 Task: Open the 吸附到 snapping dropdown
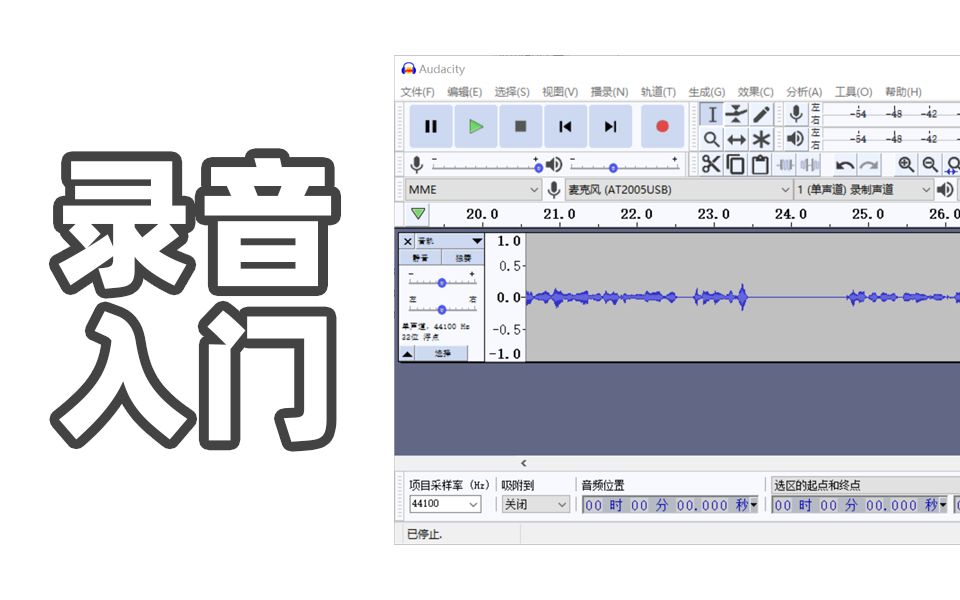(536, 504)
